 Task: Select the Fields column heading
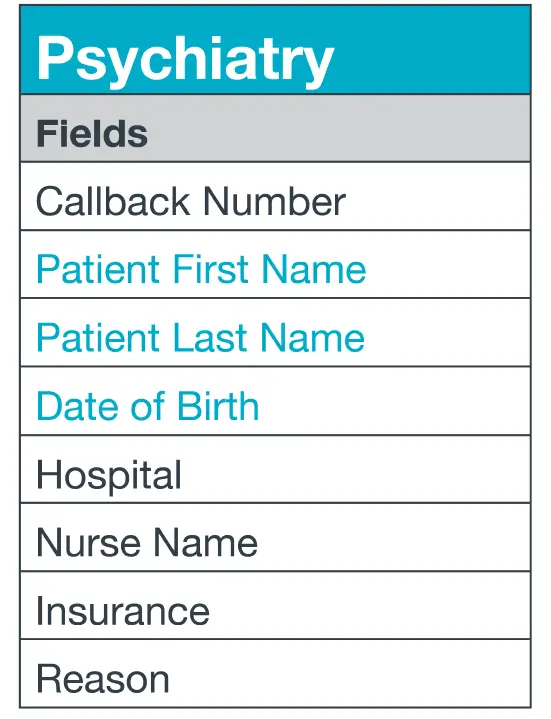pos(92,133)
